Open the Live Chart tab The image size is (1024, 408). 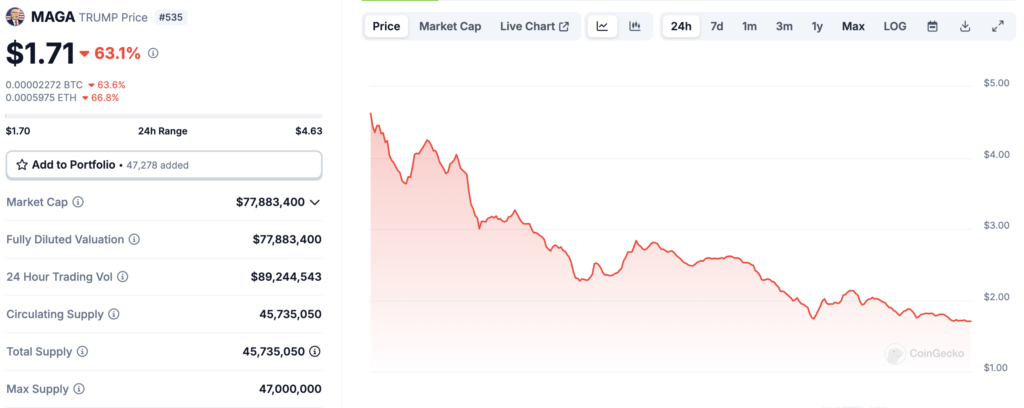point(534,27)
